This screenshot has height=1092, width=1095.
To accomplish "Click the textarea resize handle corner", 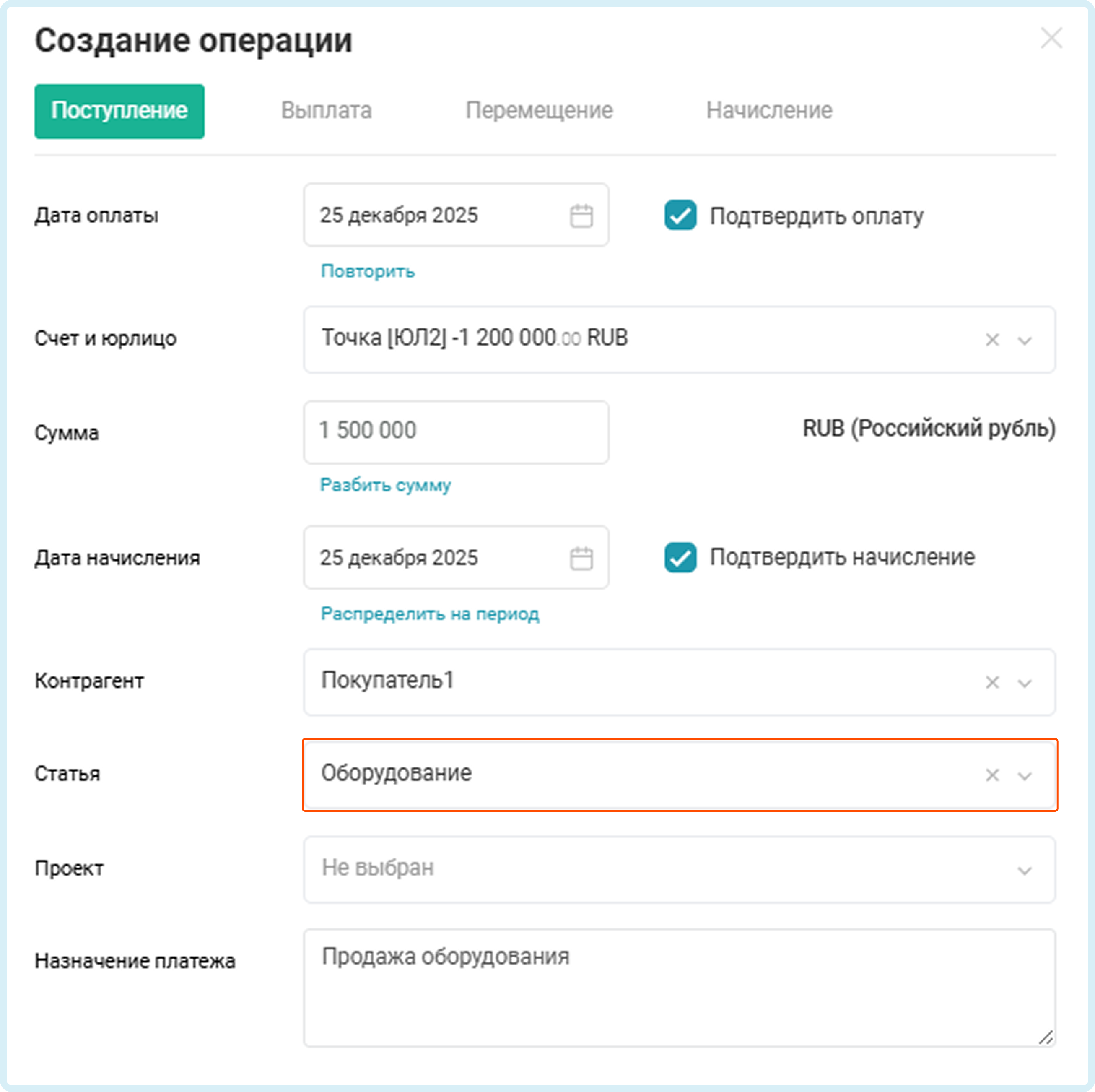I will coord(1046,1037).
